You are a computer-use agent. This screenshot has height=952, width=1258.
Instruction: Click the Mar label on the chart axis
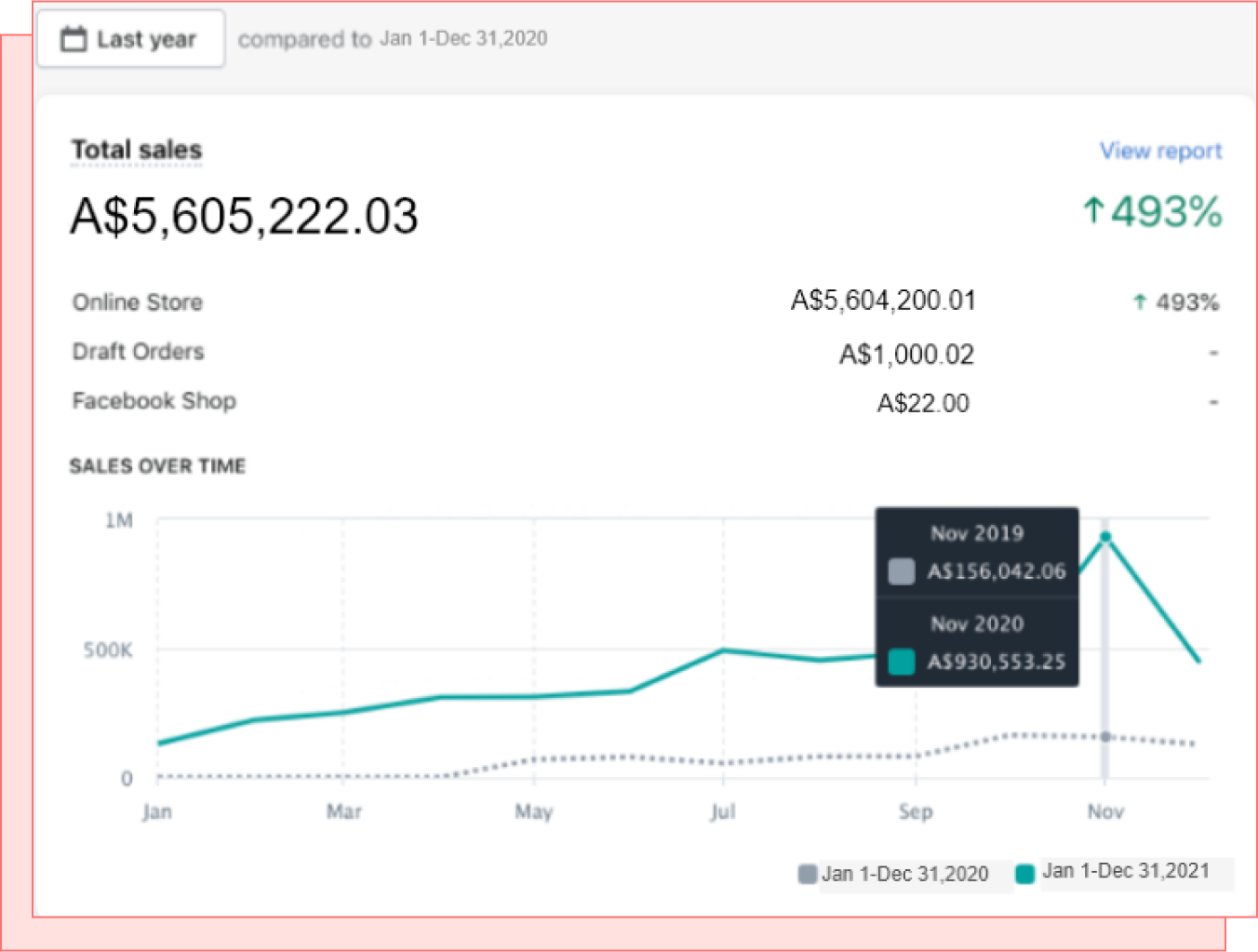pyautogui.click(x=344, y=812)
